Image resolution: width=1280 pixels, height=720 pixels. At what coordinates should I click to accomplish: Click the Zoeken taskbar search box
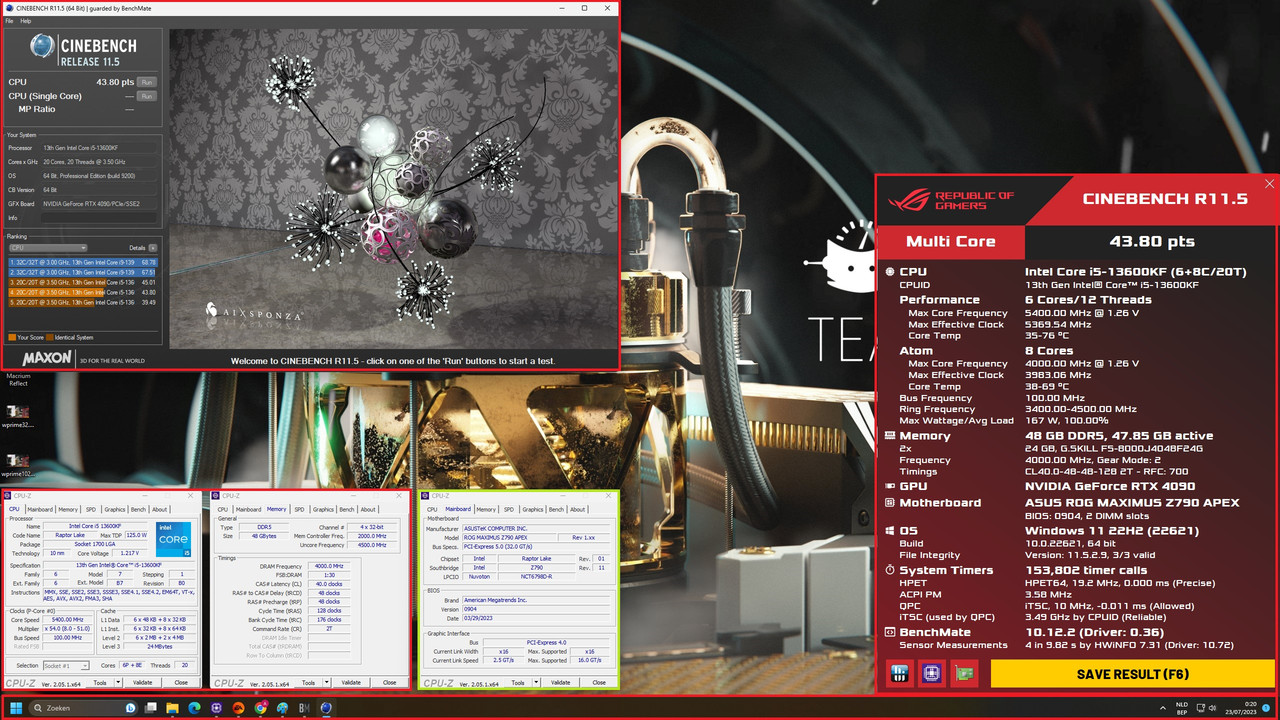click(83, 708)
